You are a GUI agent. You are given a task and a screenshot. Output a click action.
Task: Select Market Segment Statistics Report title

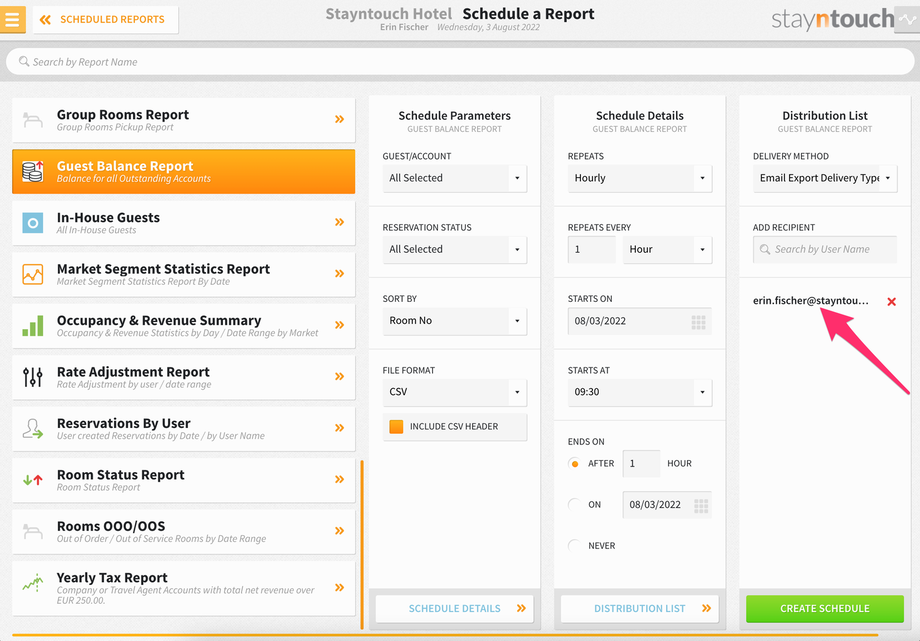163,269
